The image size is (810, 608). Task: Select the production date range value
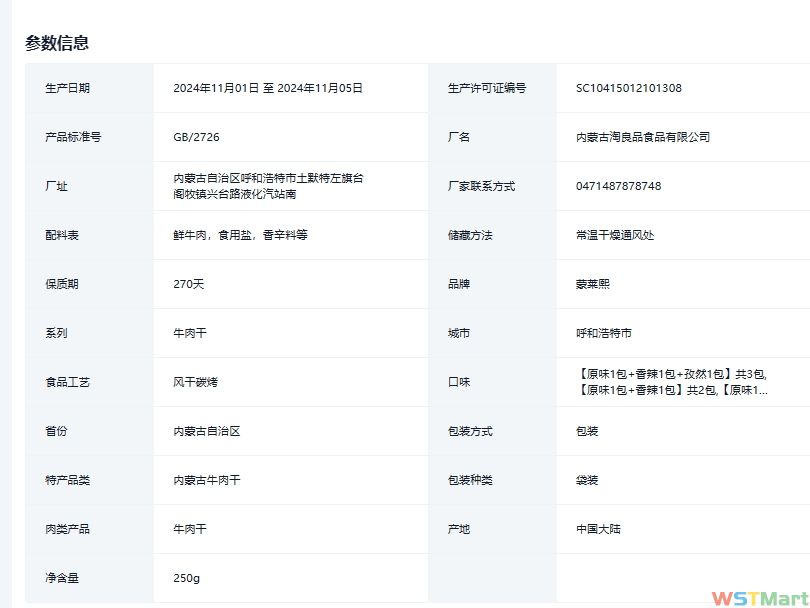(267, 88)
